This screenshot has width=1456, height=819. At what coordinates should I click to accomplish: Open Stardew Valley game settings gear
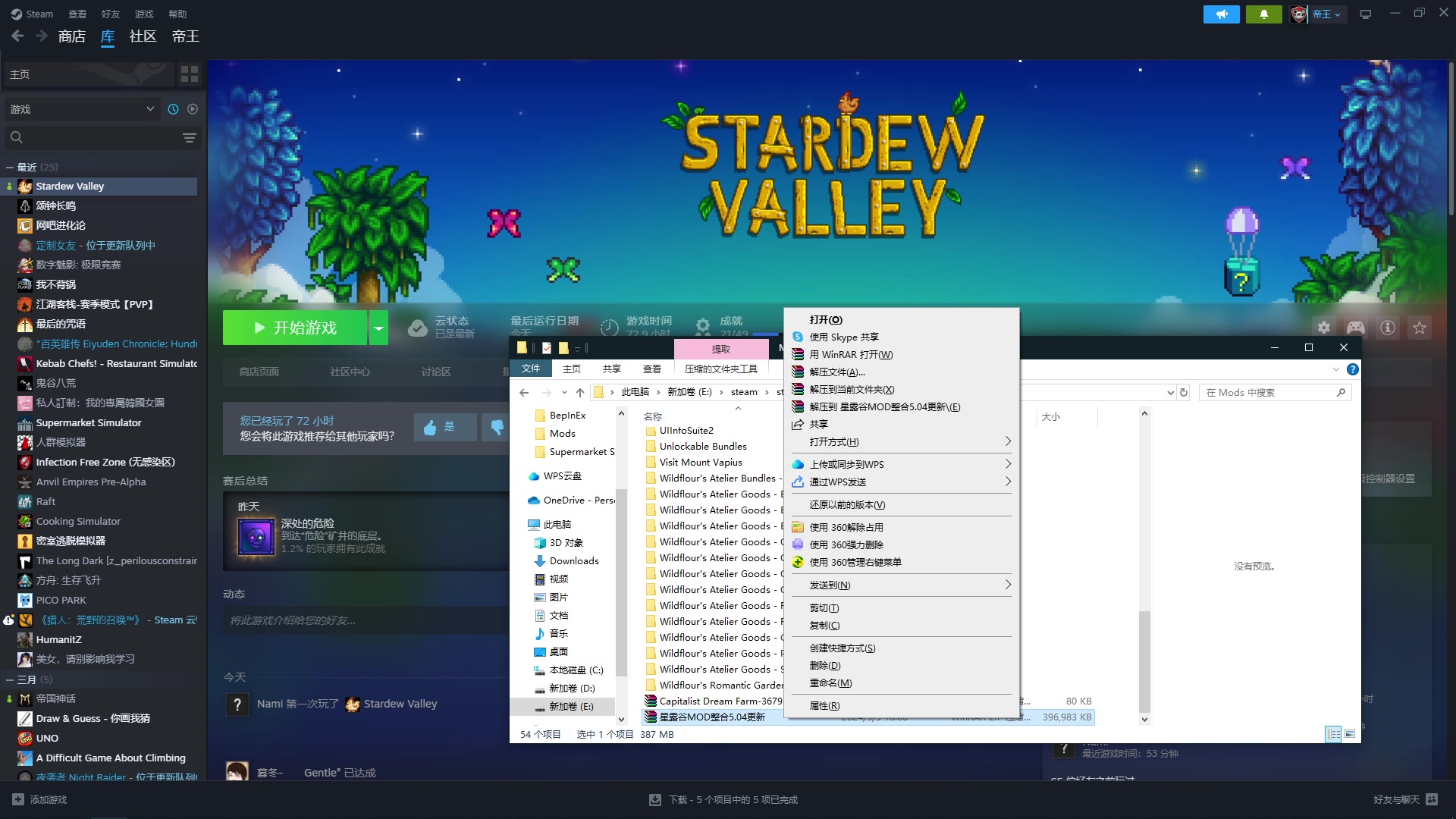(x=1323, y=328)
